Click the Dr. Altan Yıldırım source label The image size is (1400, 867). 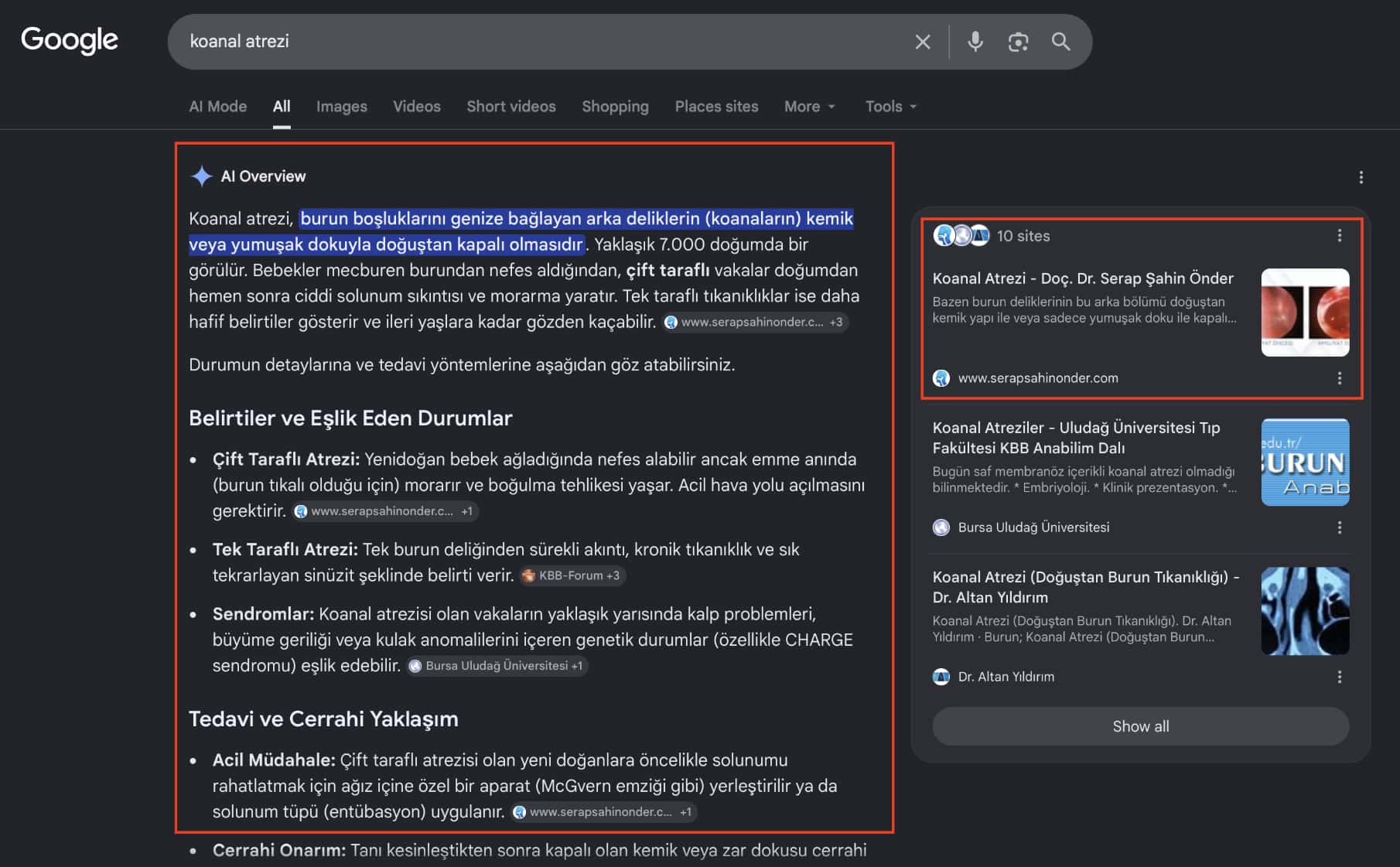pos(1006,677)
